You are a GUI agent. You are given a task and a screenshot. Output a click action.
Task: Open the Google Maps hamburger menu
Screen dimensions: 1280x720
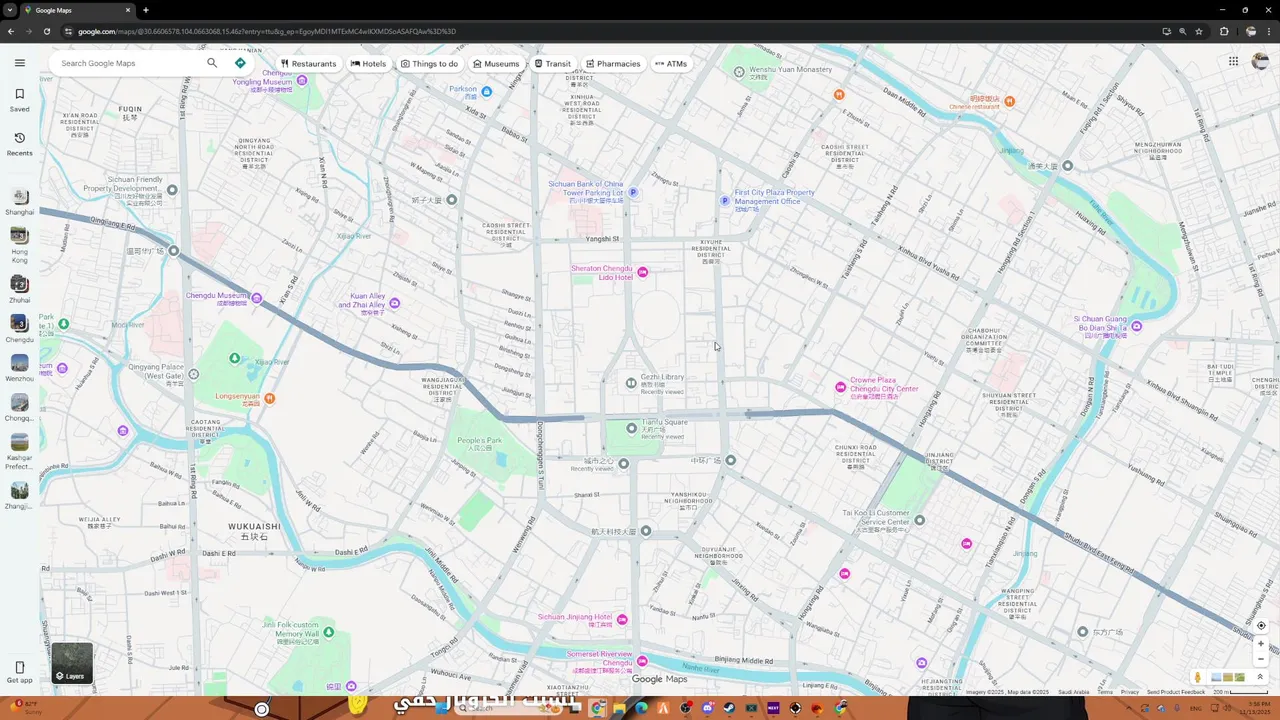19,63
